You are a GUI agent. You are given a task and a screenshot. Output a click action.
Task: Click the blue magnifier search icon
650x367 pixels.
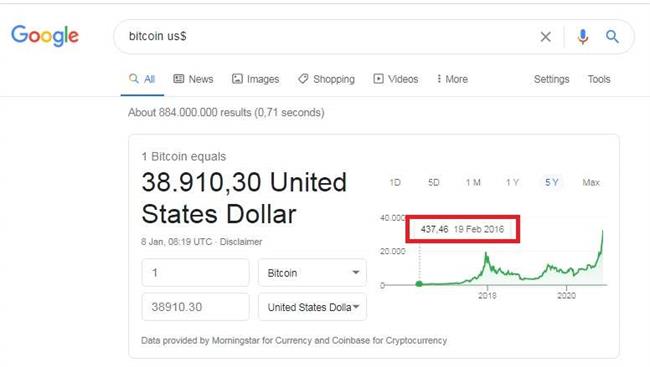click(x=612, y=37)
